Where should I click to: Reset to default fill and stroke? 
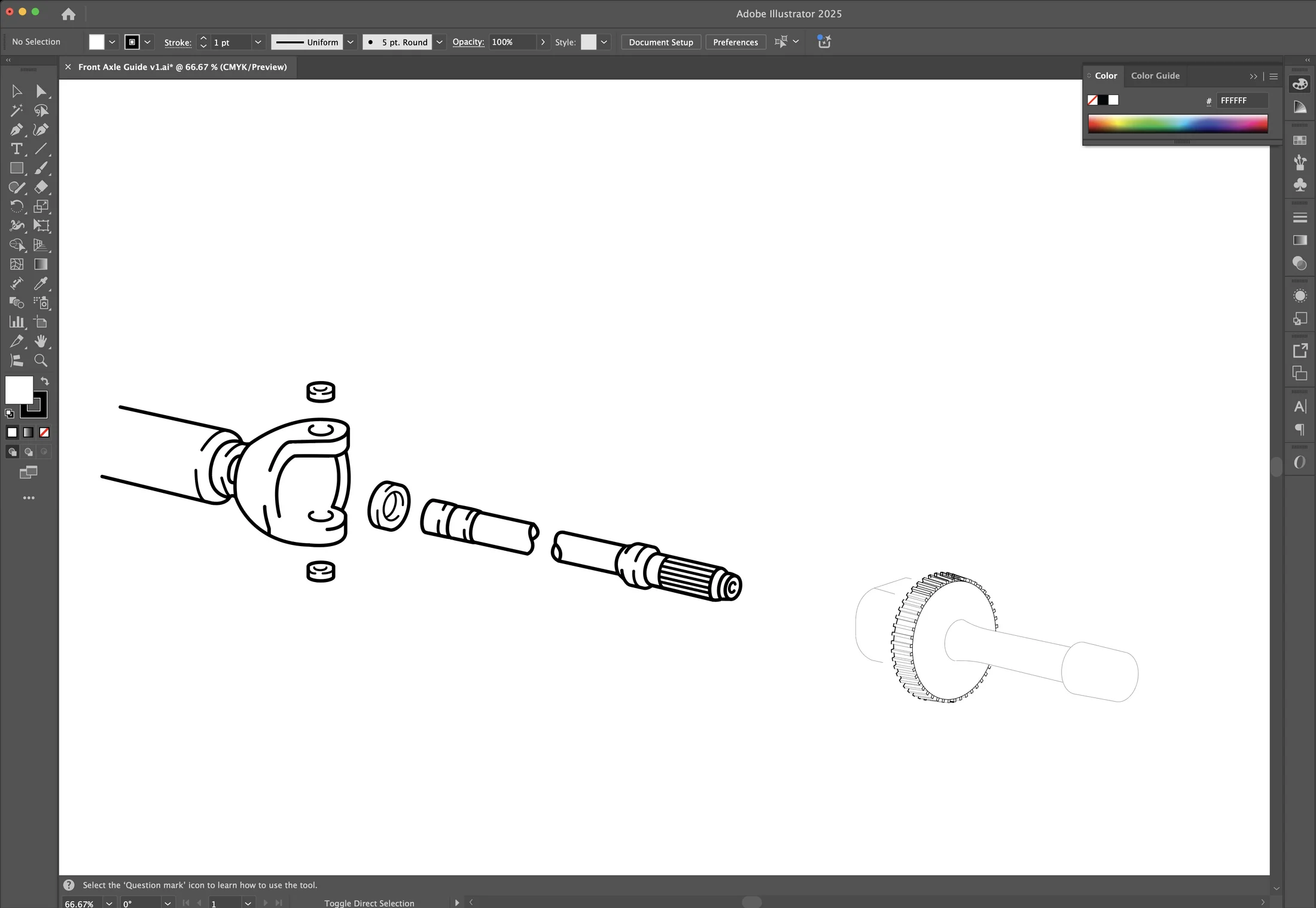pos(10,413)
